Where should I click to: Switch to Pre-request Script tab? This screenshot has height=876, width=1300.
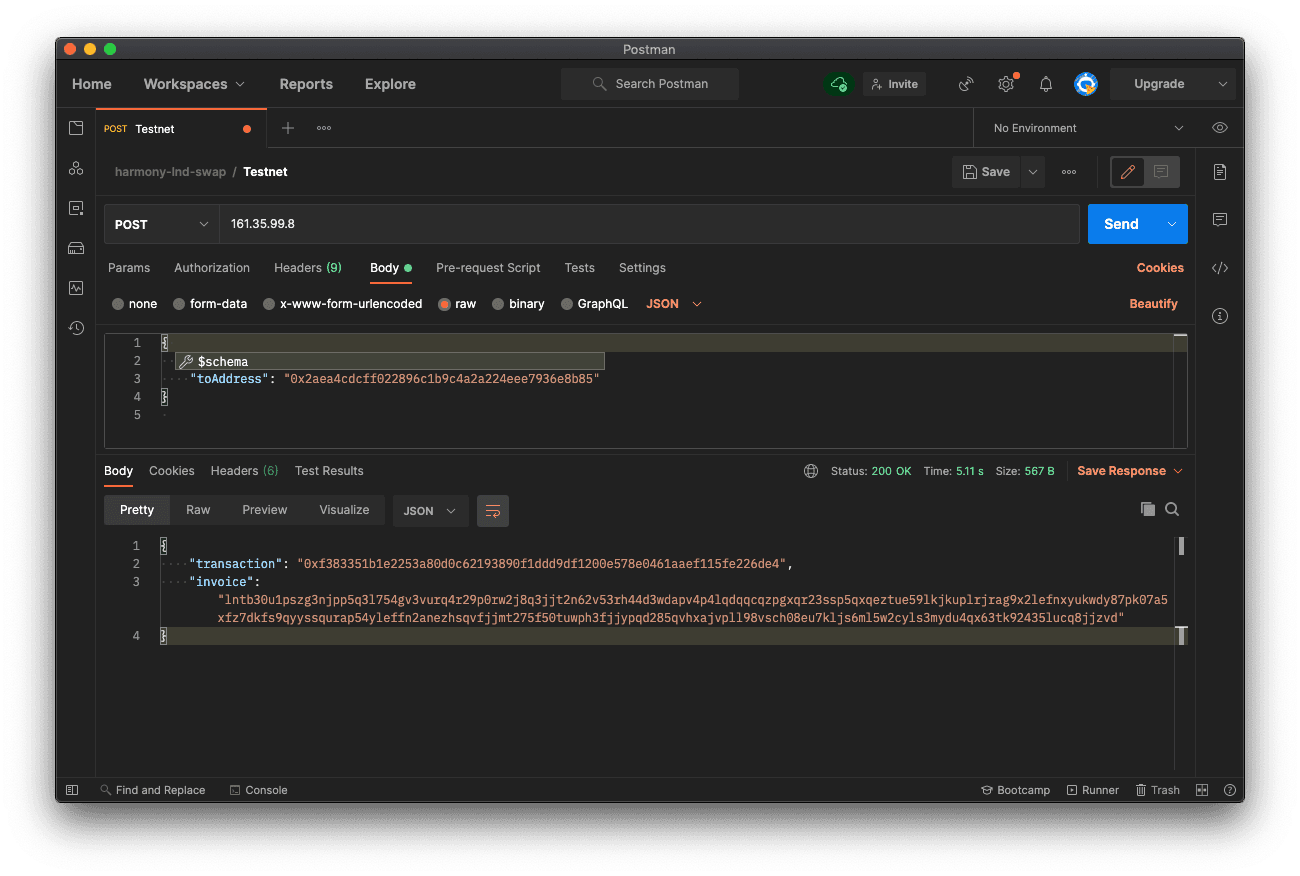488,268
